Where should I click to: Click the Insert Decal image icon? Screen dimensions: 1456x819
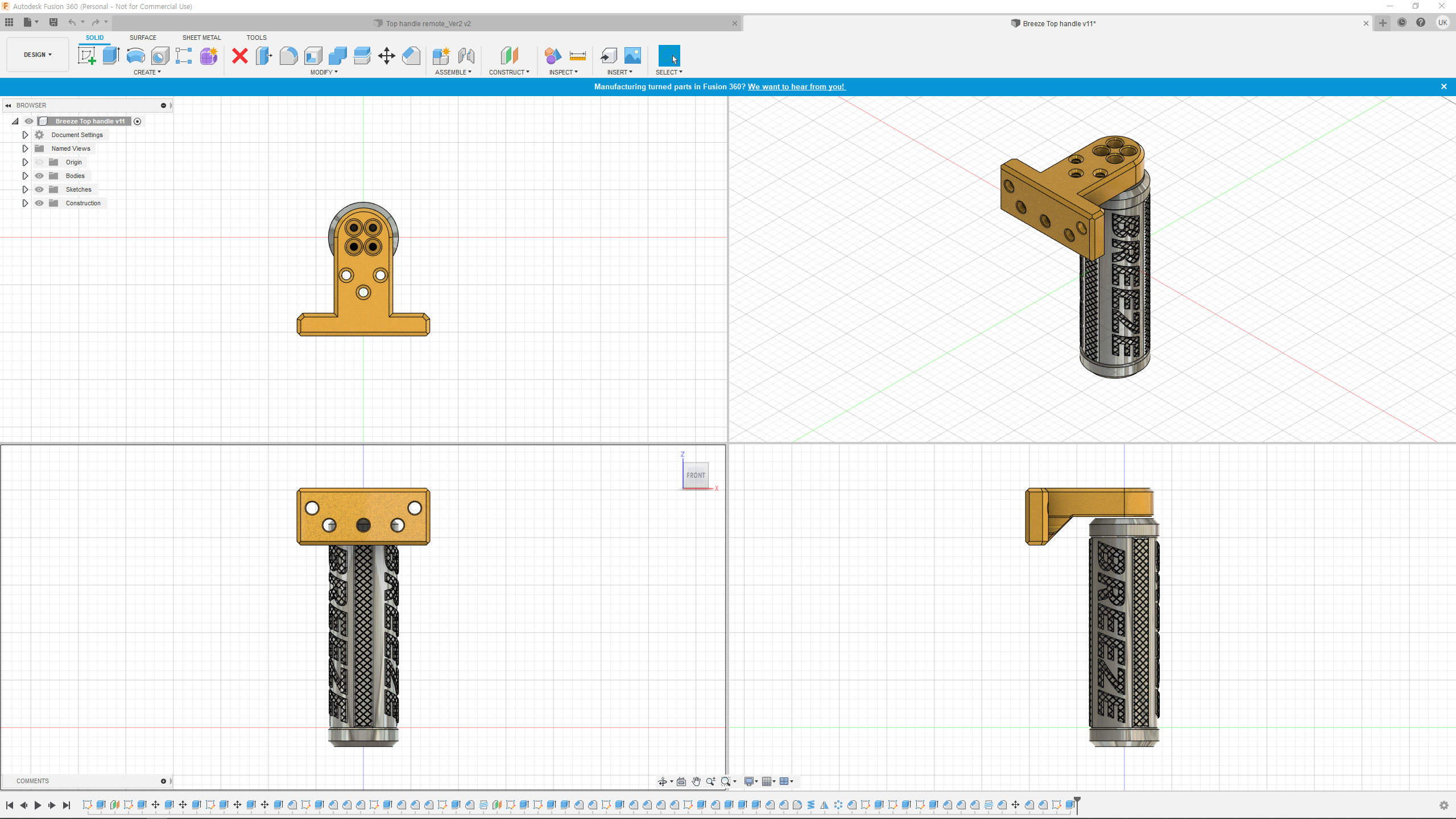click(632, 56)
